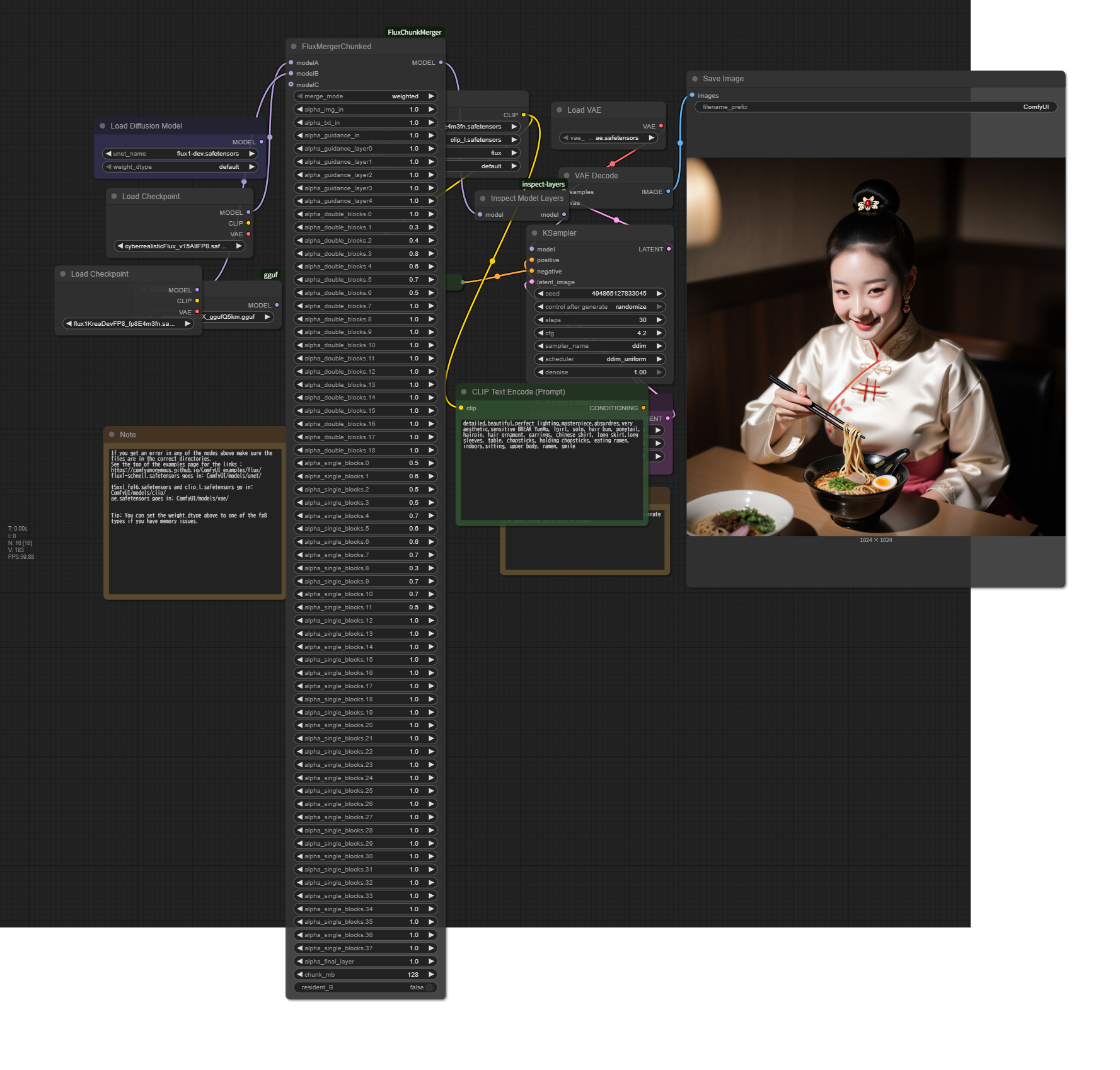Collapse the Load Diffusion Model node
The image size is (1120, 1070).
102,126
